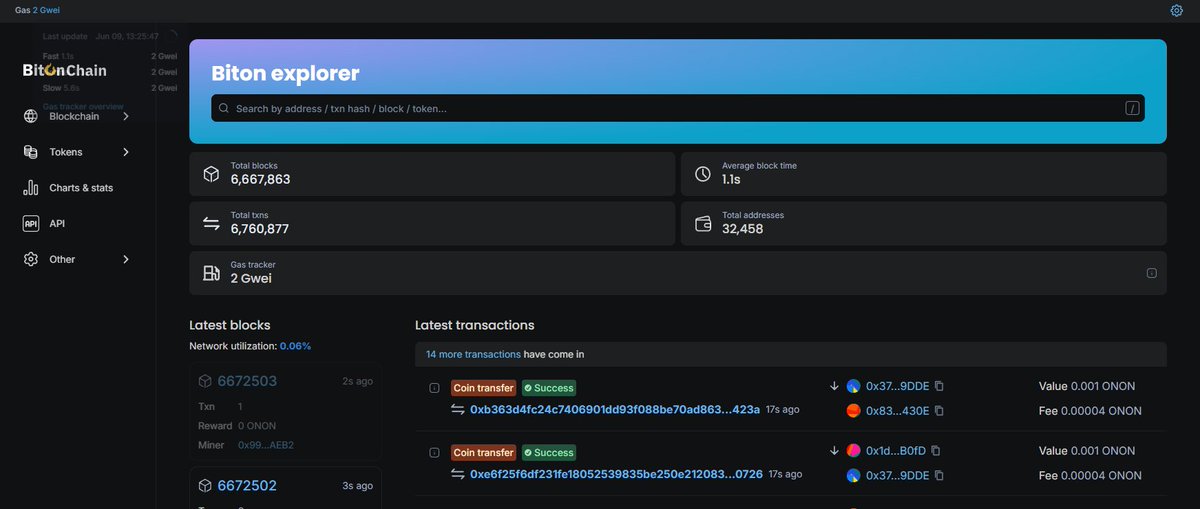1200x509 pixels.
Task: Click the Success badge on 423a transaction
Action: [x=549, y=388]
